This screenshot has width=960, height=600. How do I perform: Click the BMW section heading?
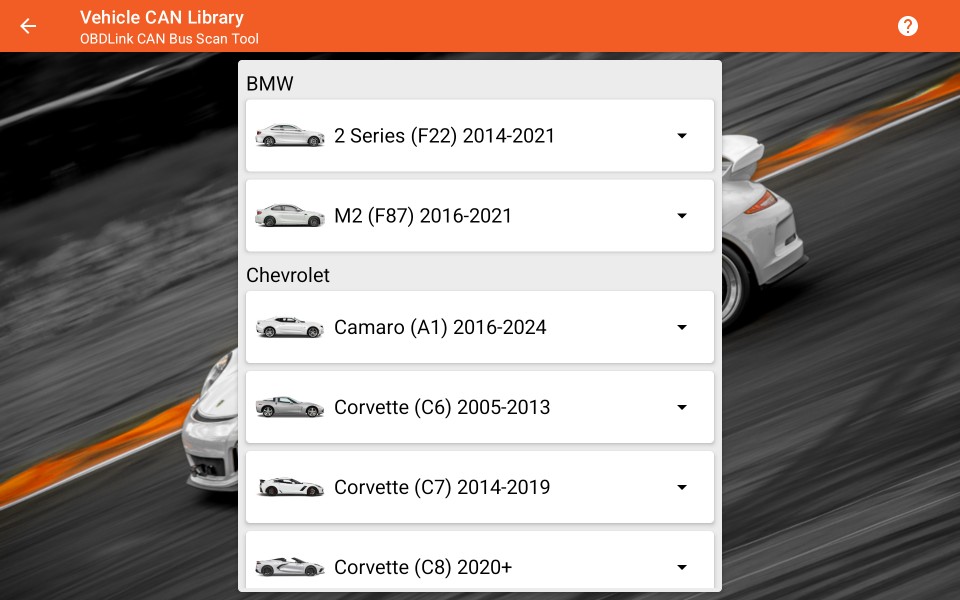tap(270, 83)
